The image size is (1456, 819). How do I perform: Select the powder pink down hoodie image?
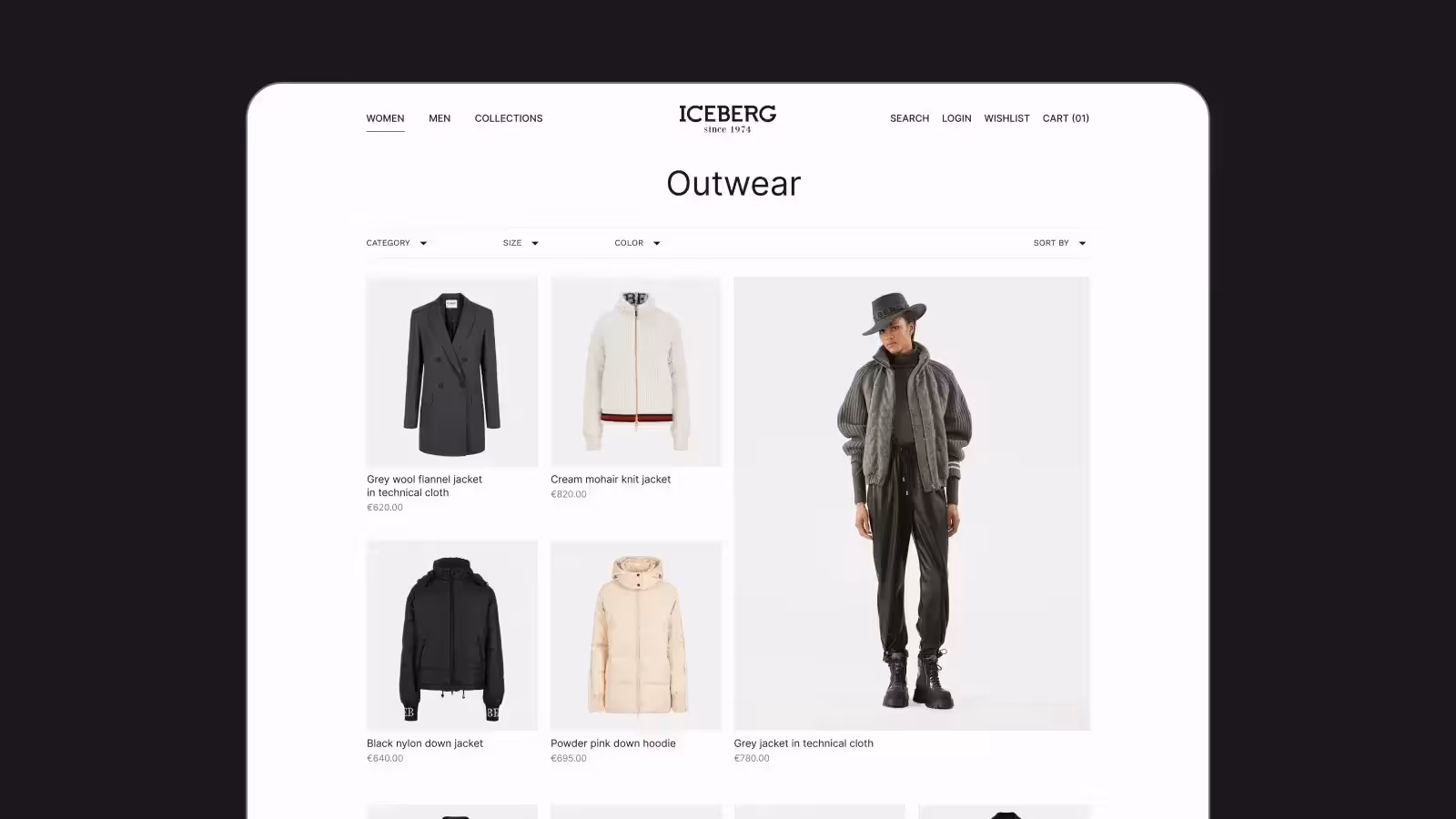(636, 635)
